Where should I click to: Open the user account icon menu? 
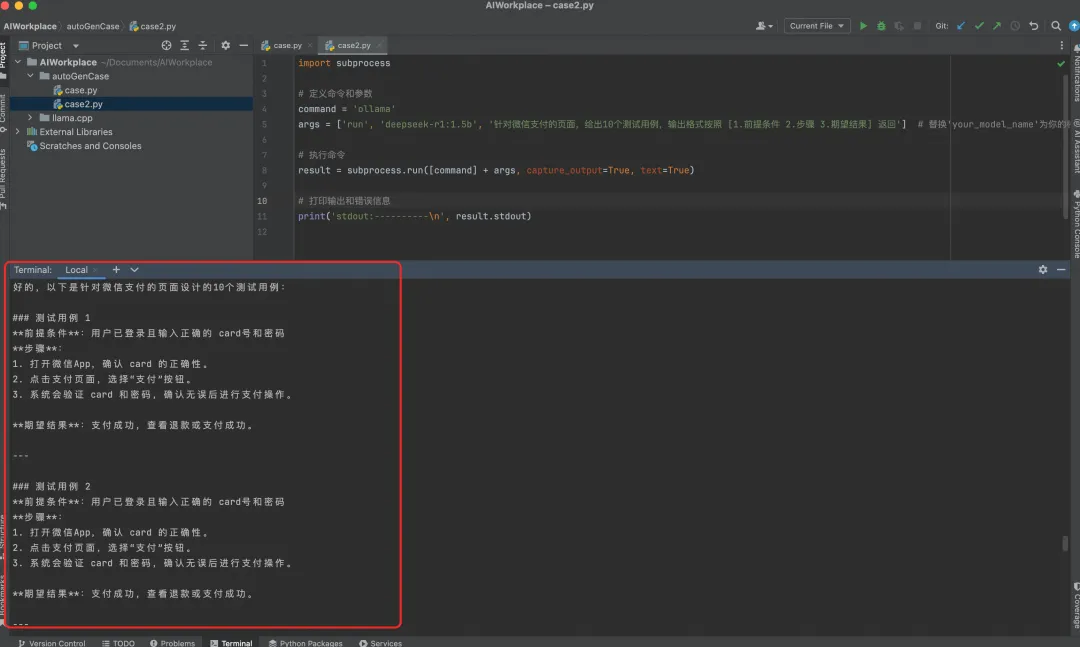[764, 26]
